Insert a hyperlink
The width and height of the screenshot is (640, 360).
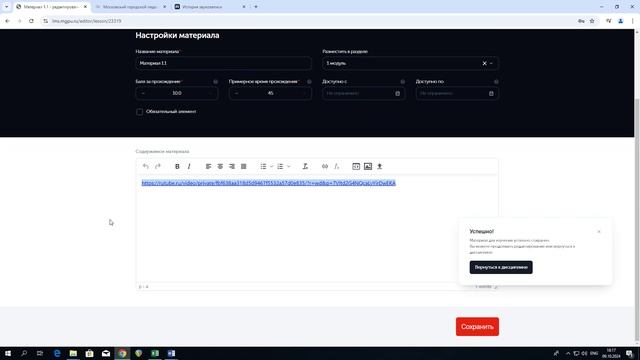point(325,166)
